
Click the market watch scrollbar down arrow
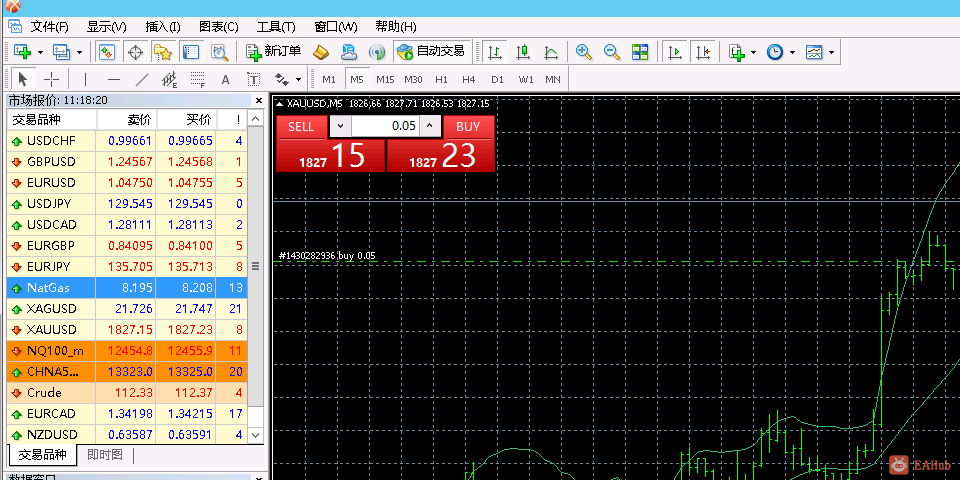click(x=255, y=436)
